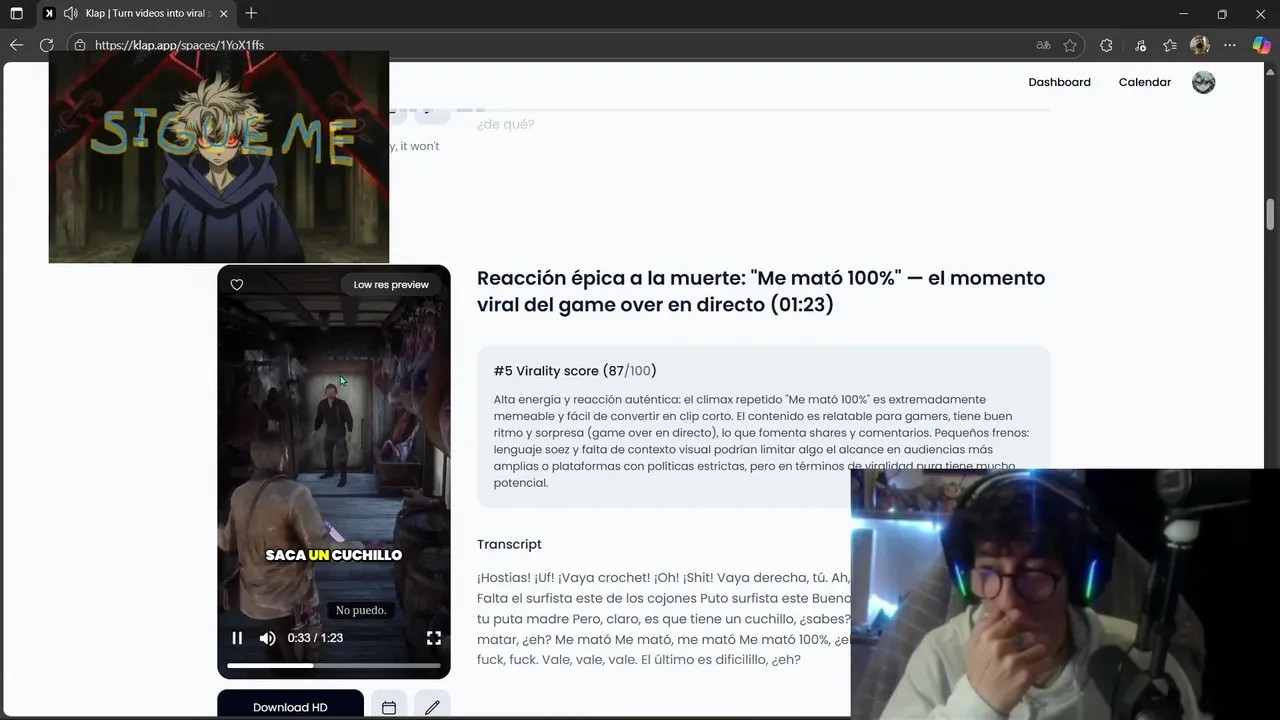Click the clip title "Reacción épica a la muerte"
The height and width of the screenshot is (720, 1280).
[x=761, y=291]
